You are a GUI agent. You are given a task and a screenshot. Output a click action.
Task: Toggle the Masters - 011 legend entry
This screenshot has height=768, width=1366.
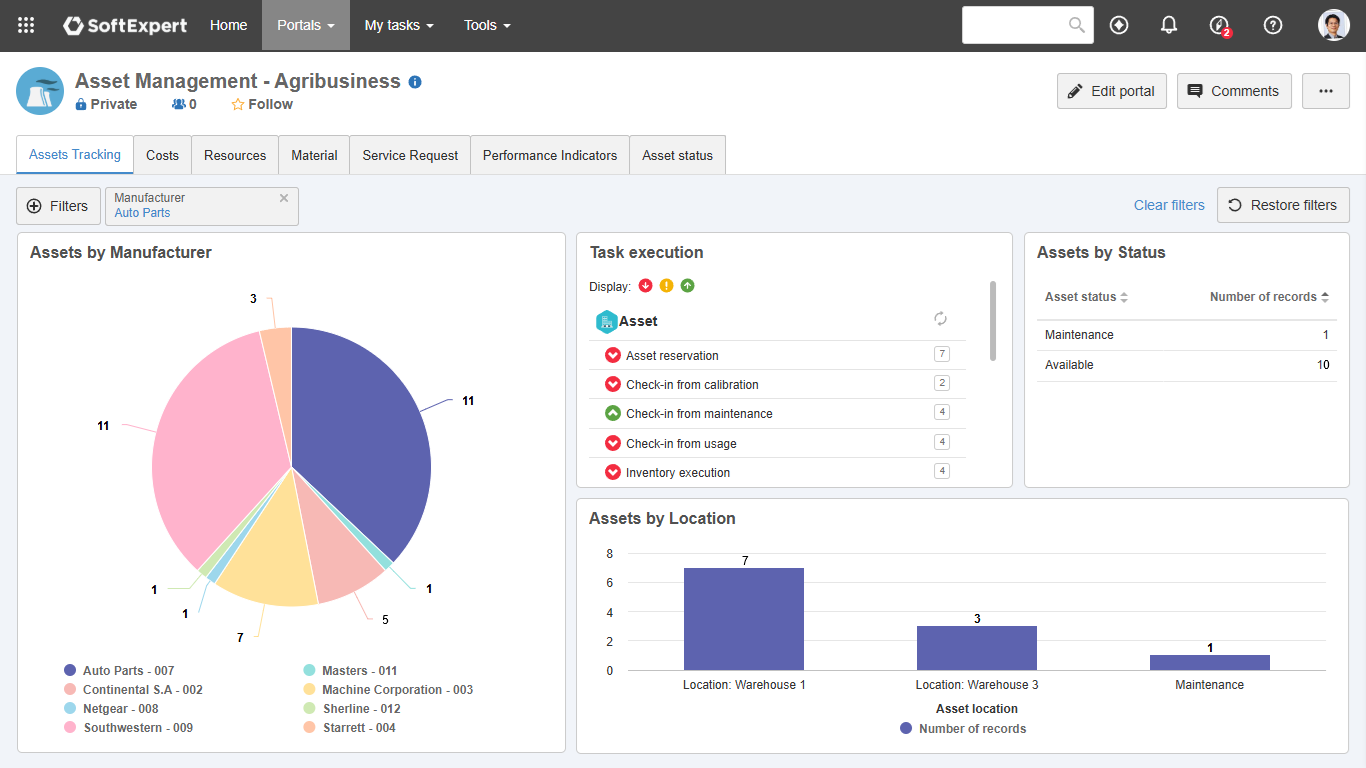click(350, 671)
